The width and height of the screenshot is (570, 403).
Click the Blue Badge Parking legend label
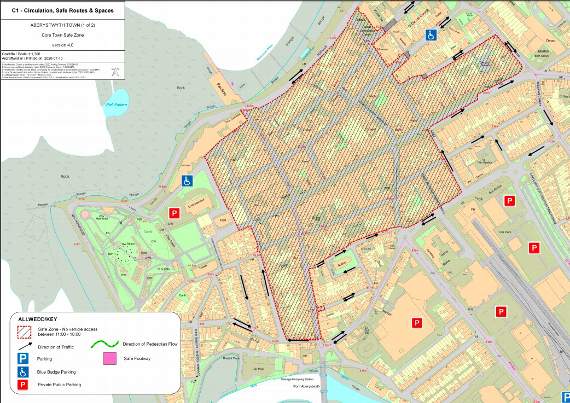click(x=56, y=372)
